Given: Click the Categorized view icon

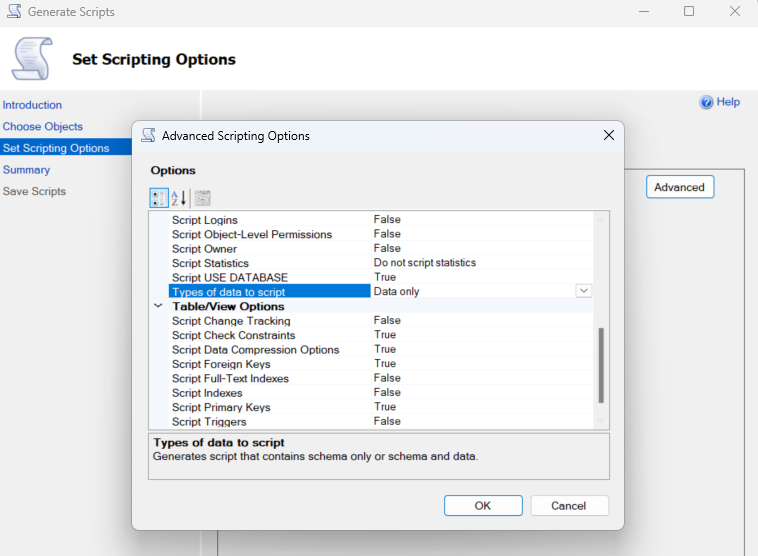Looking at the screenshot, I should coord(159,198).
